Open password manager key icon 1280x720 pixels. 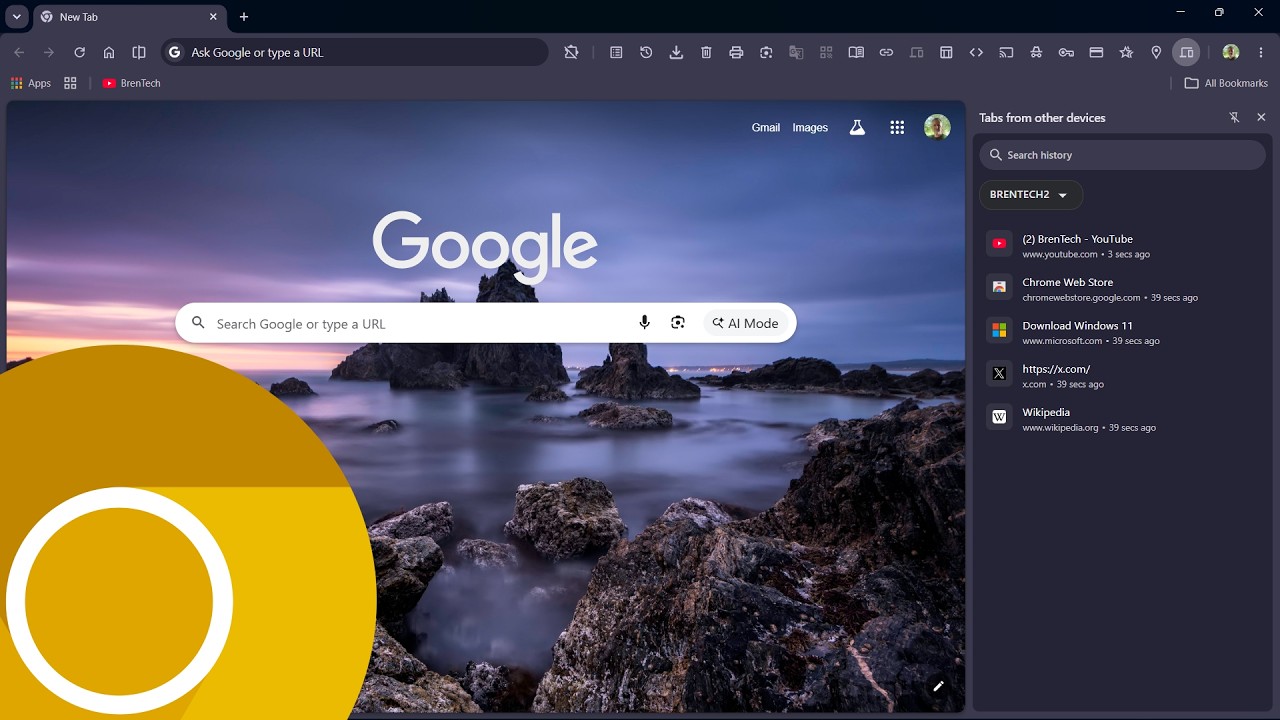pyautogui.click(x=1066, y=52)
